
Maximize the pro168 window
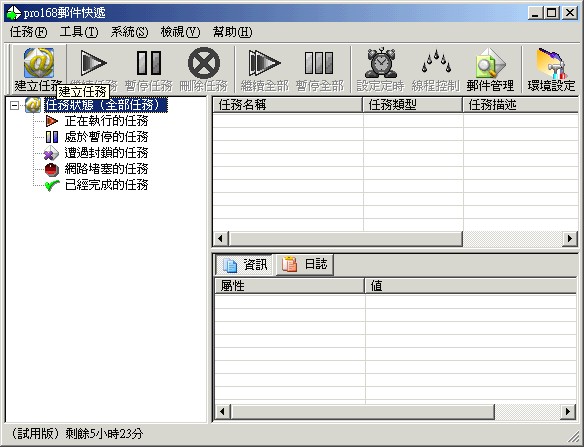552,13
